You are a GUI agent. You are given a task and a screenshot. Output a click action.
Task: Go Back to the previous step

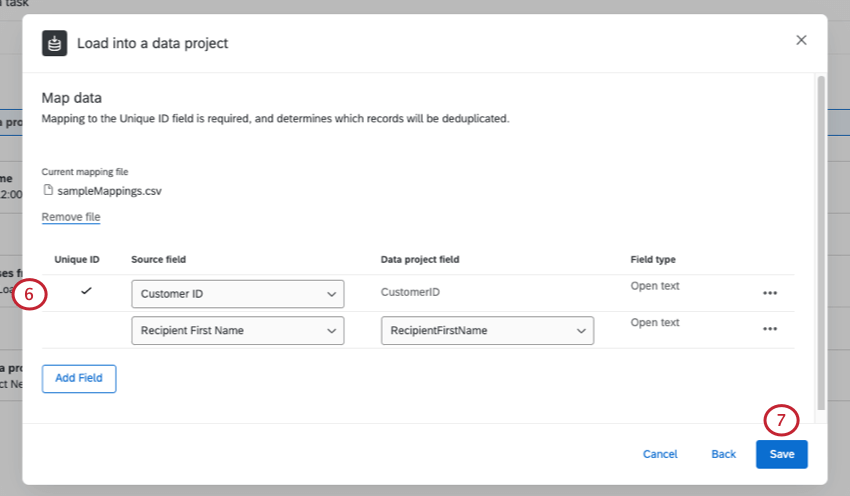pyautogui.click(x=723, y=454)
